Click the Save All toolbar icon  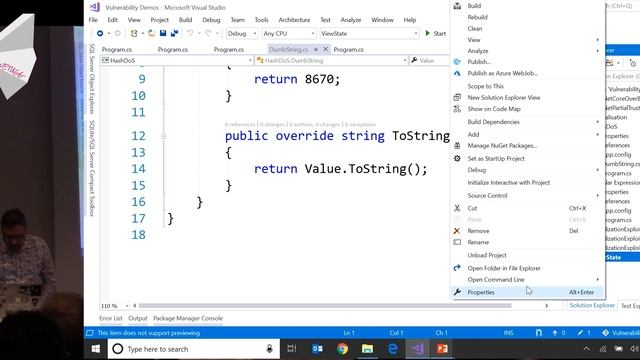point(174,33)
